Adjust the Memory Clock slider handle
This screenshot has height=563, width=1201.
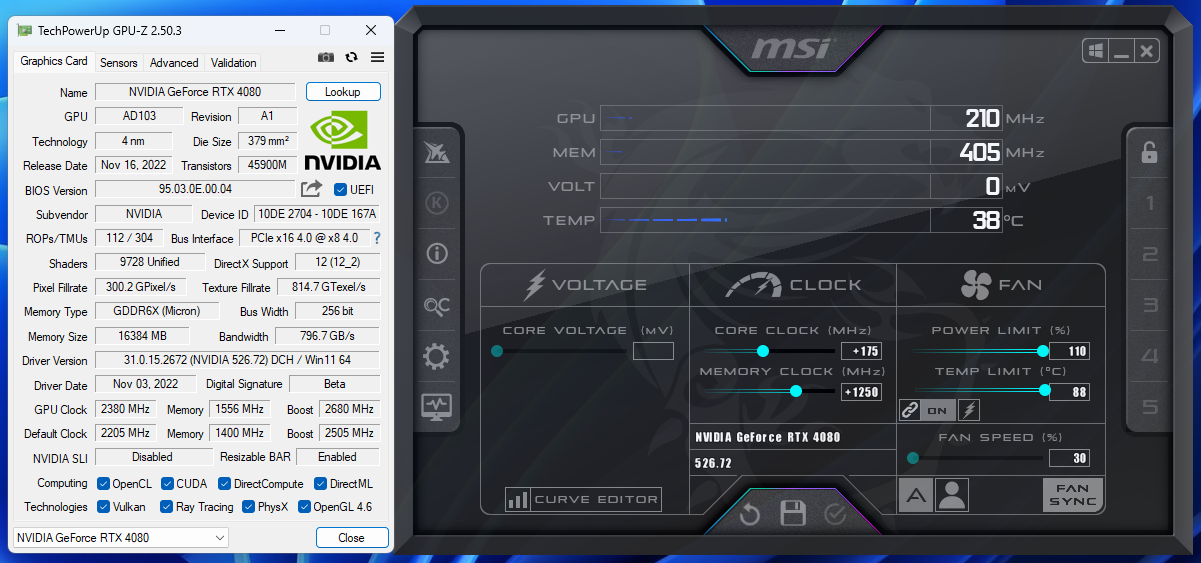point(796,391)
